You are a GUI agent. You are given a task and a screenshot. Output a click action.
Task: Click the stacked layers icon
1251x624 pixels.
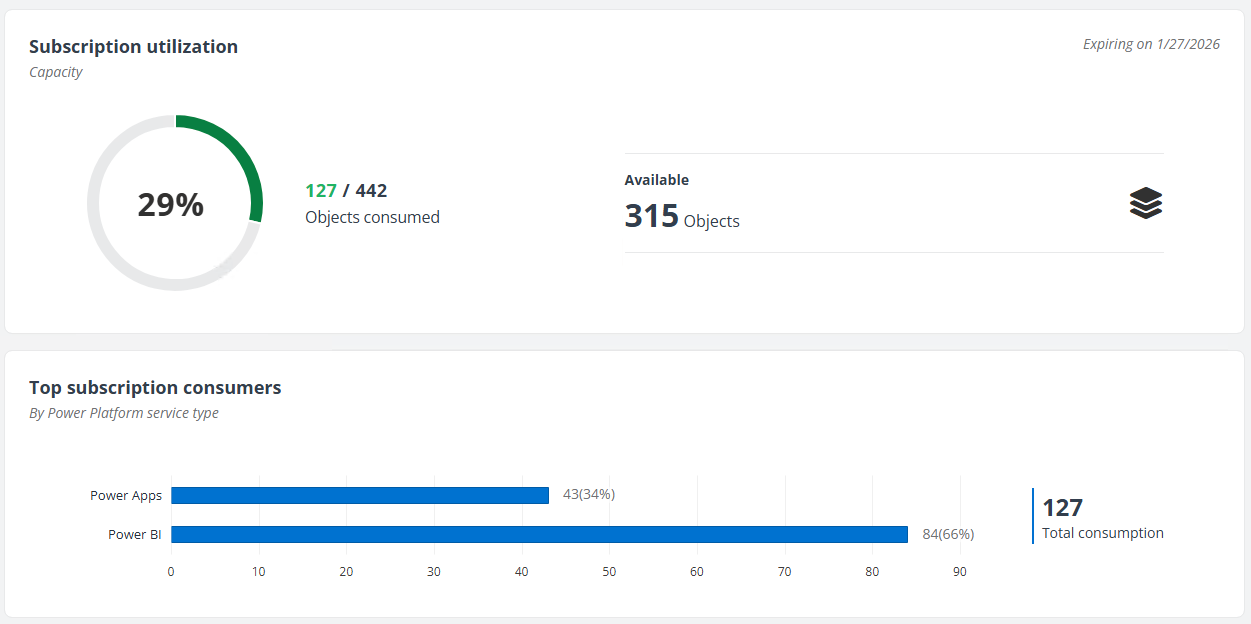point(1146,203)
